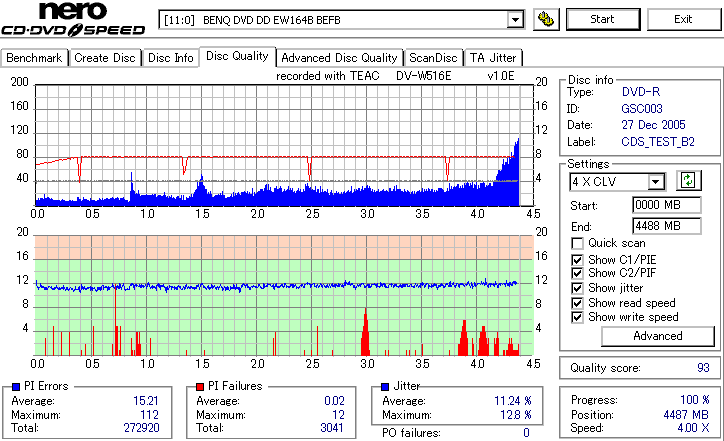Switch to the Benchmark tab
The height and width of the screenshot is (441, 724).
(34, 58)
